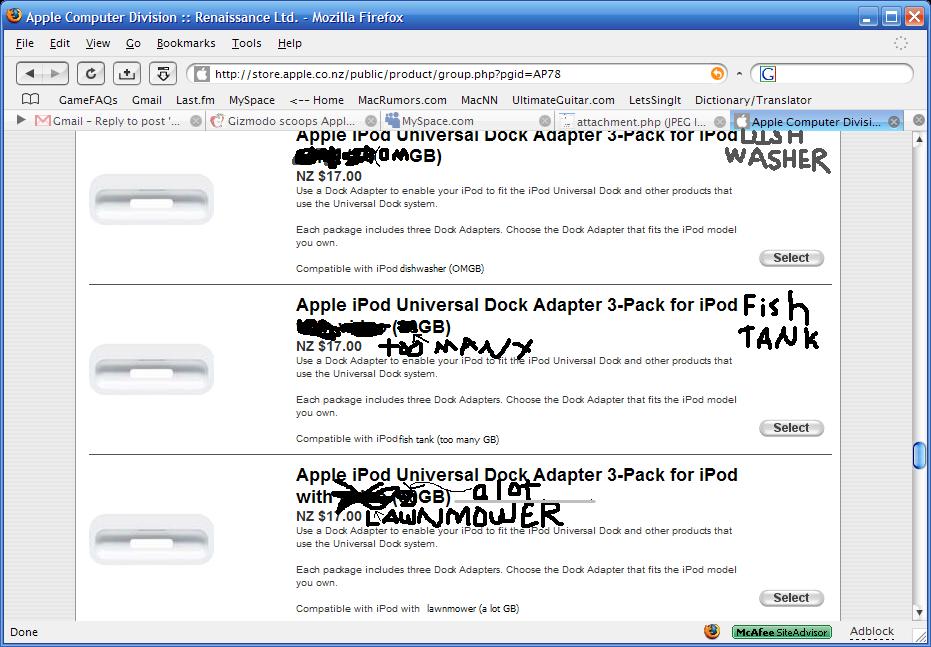Click the orange Go button in address bar

717,74
